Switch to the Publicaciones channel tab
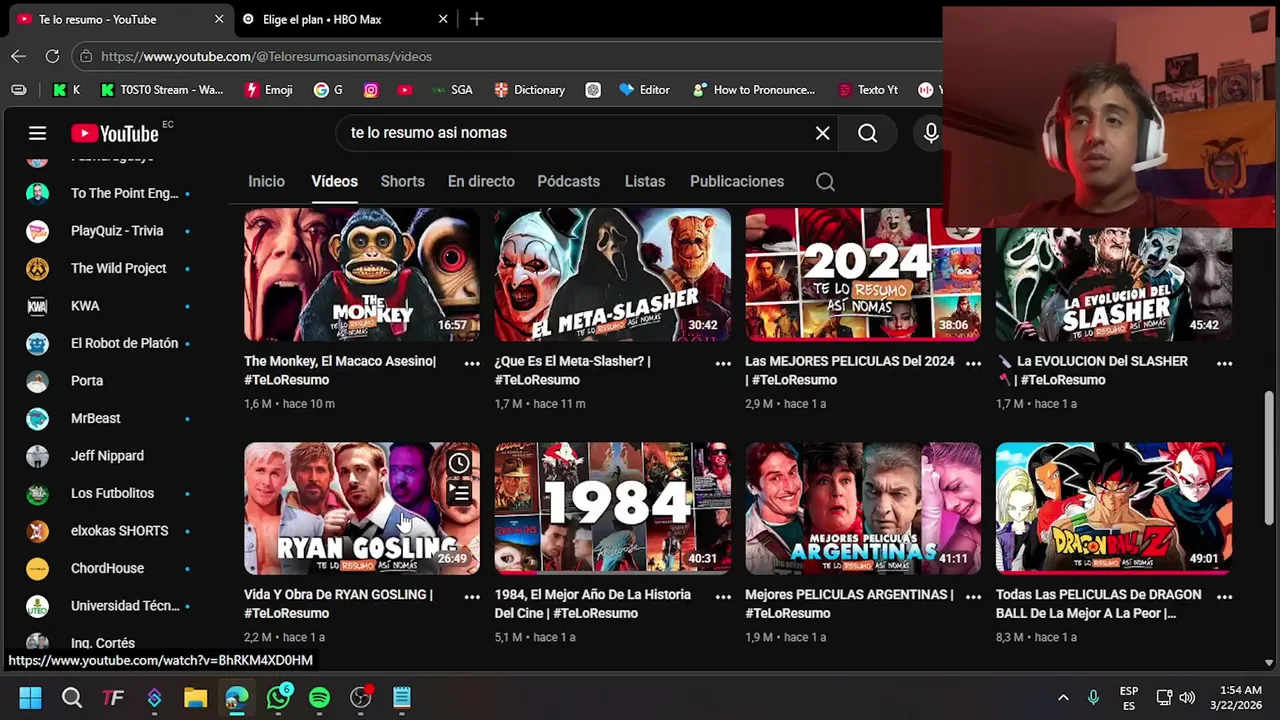 pyautogui.click(x=736, y=182)
